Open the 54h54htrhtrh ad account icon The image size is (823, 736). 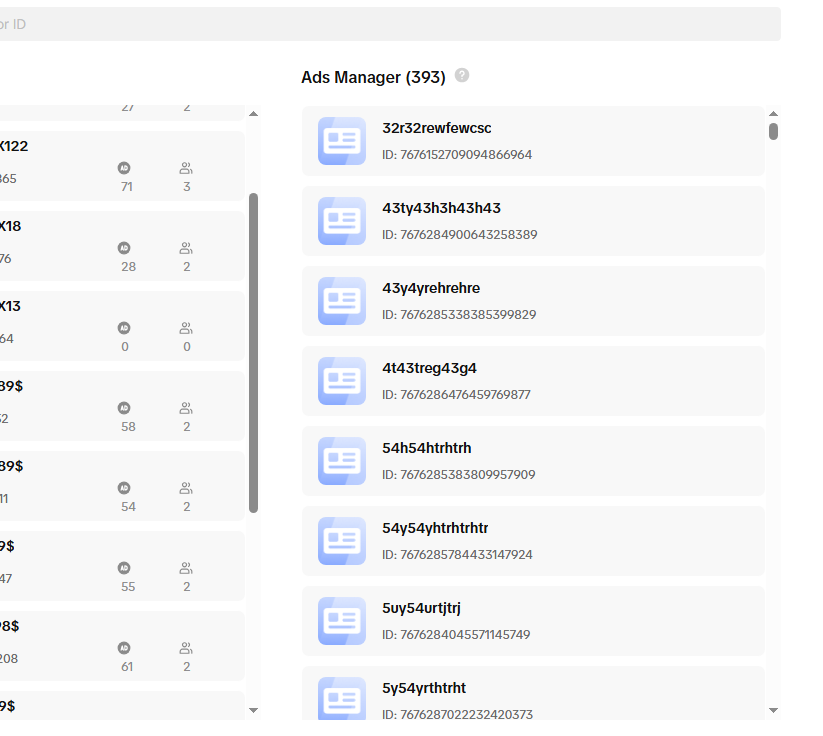pos(342,461)
